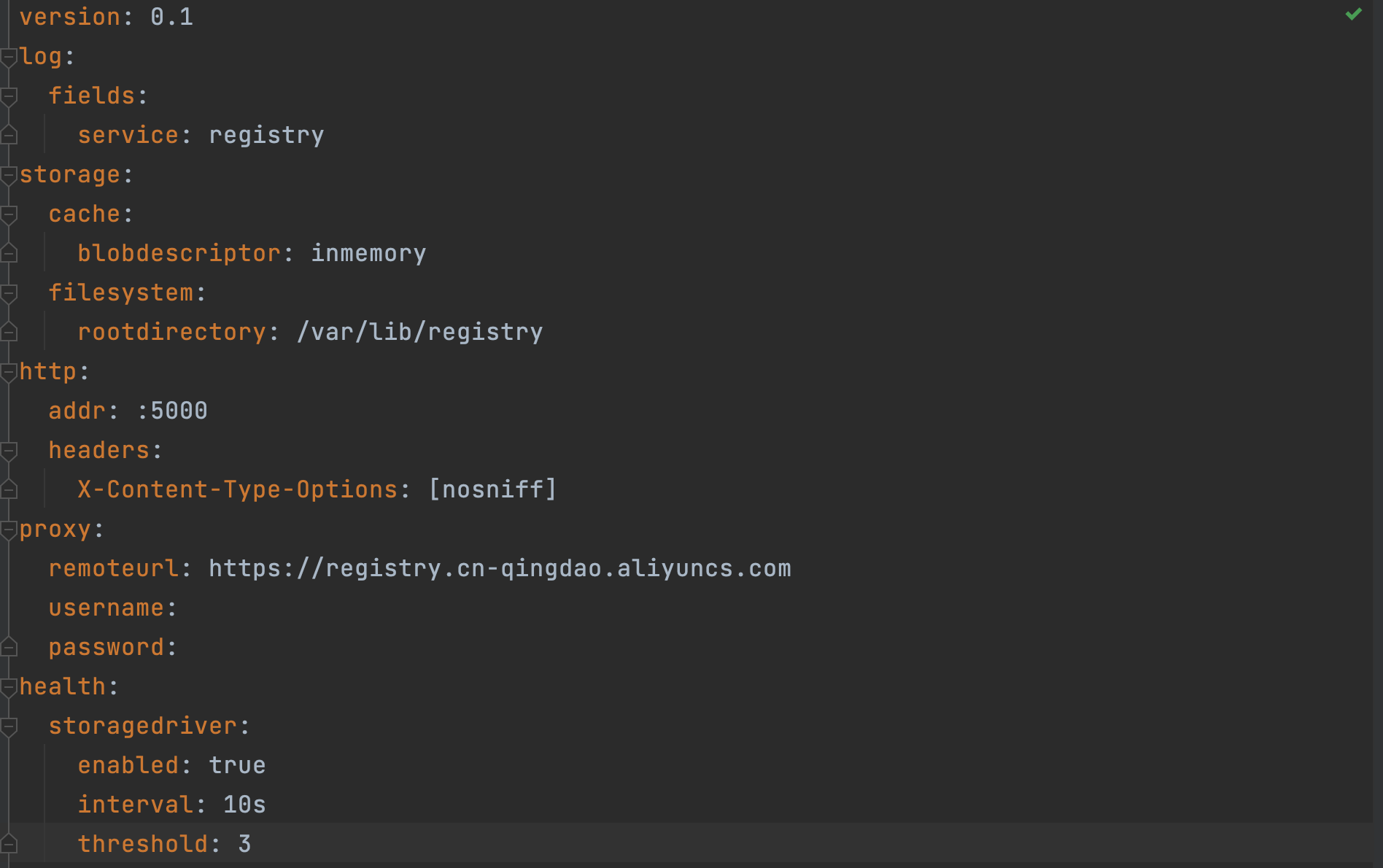Screen dimensions: 1383x868
Task: Click the version value 0.1
Action: point(172,17)
